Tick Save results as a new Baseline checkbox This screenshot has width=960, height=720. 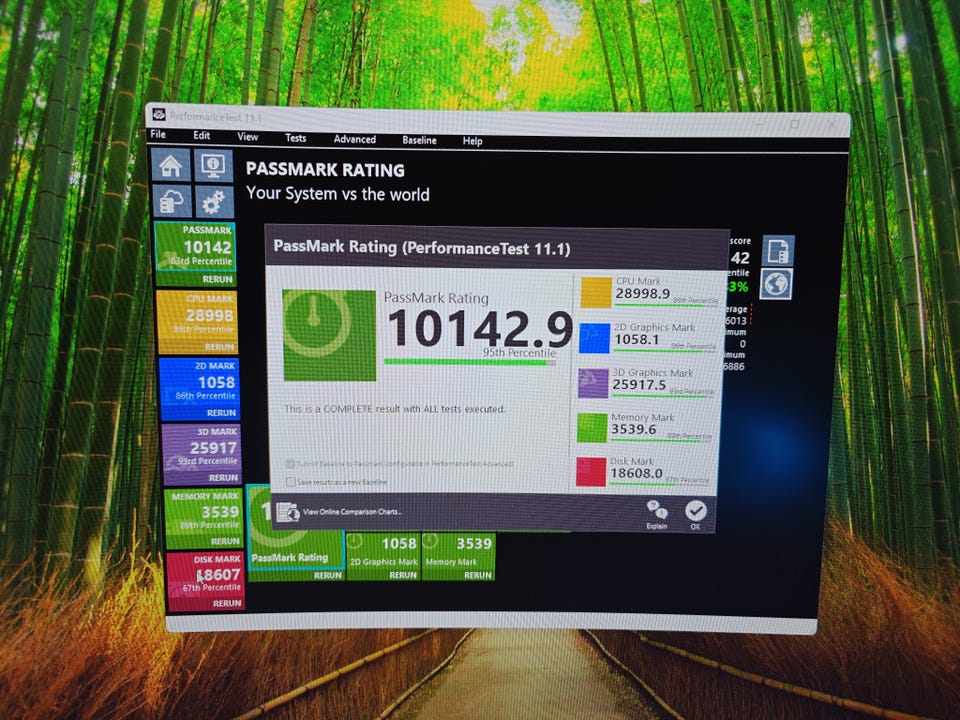click(291, 482)
